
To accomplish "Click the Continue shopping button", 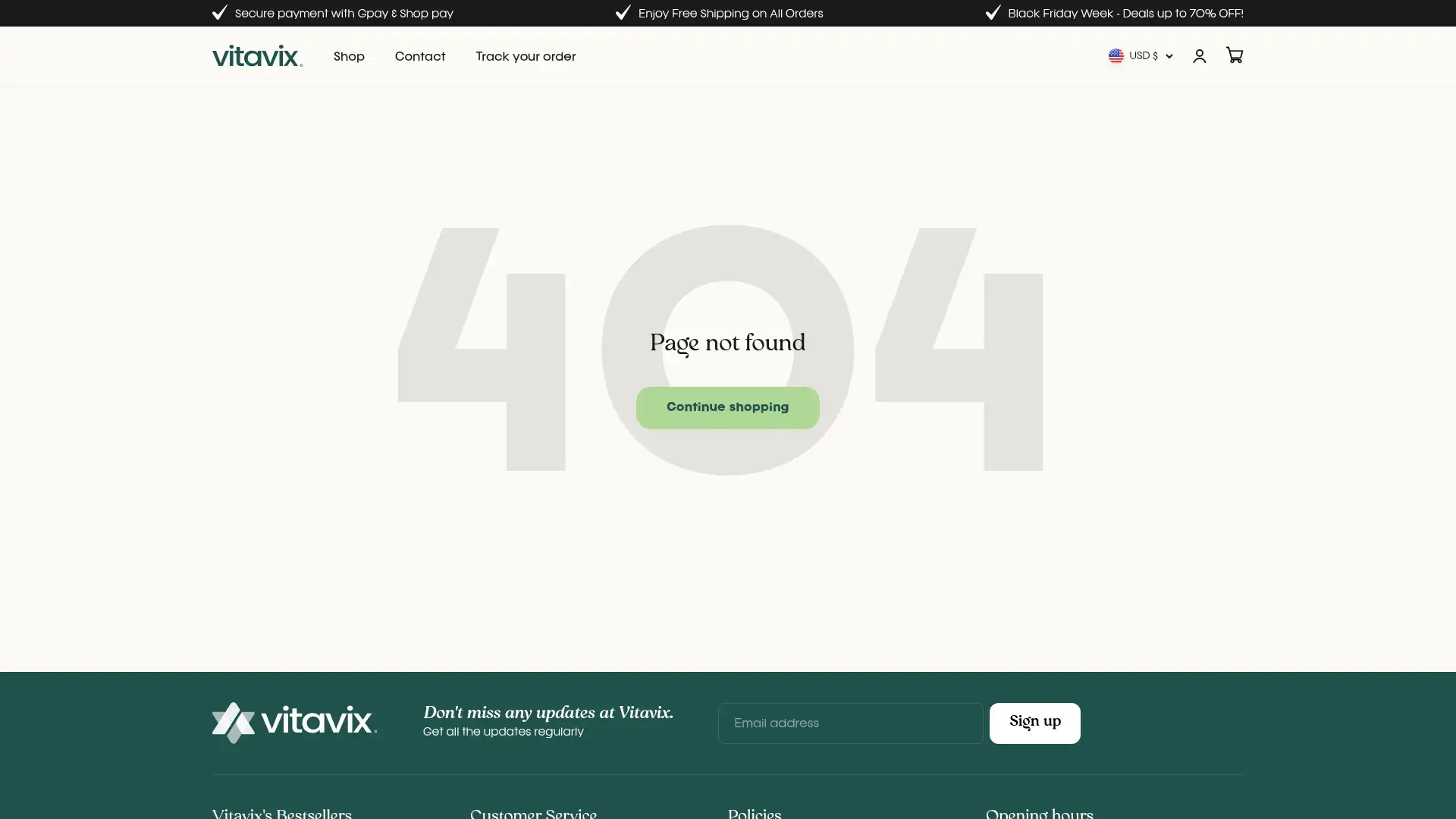I will click(x=727, y=407).
